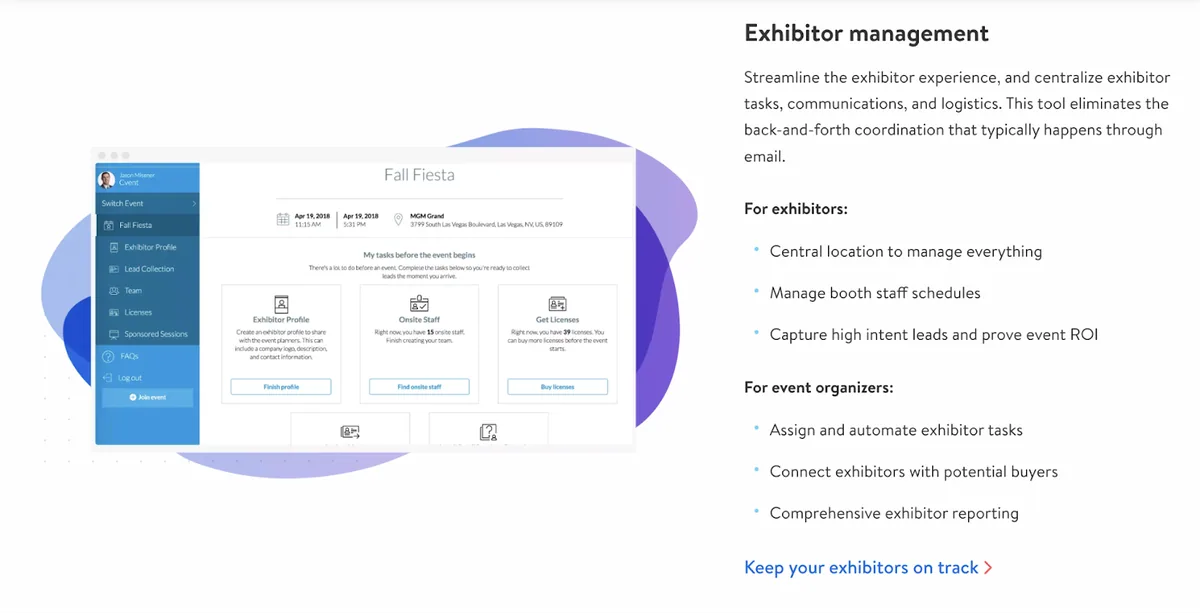Click the FAQs question mark icon

coord(108,356)
